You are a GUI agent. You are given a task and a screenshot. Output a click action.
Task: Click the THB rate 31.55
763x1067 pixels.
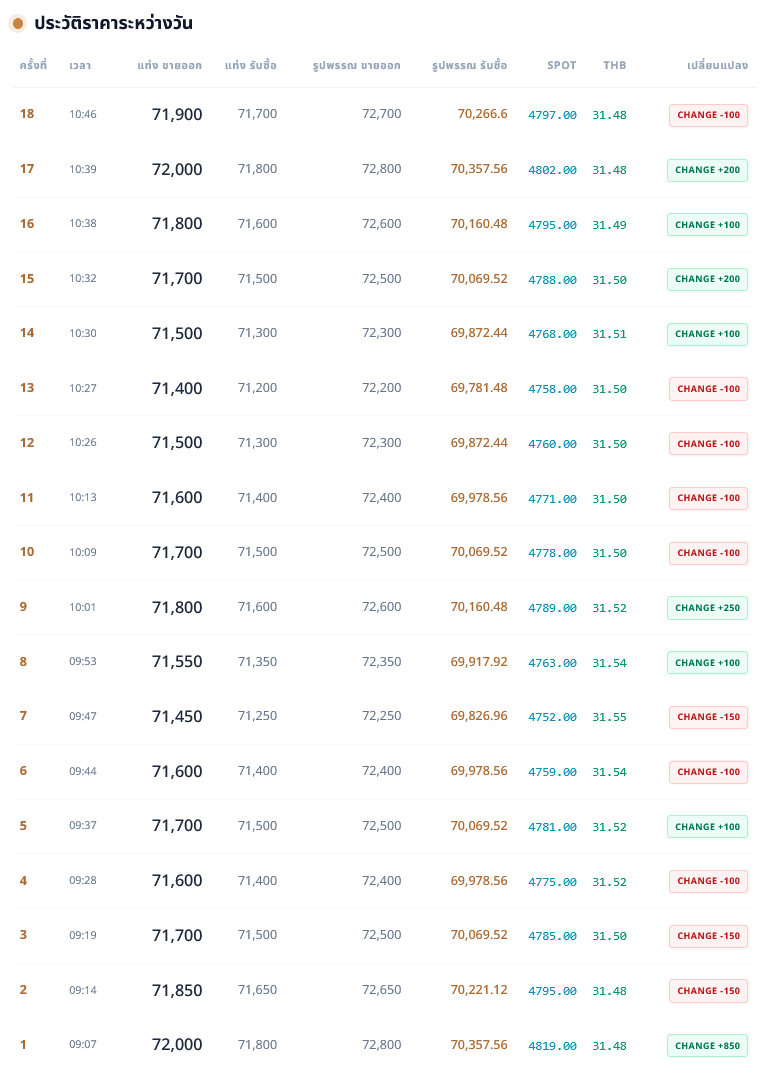click(x=609, y=717)
